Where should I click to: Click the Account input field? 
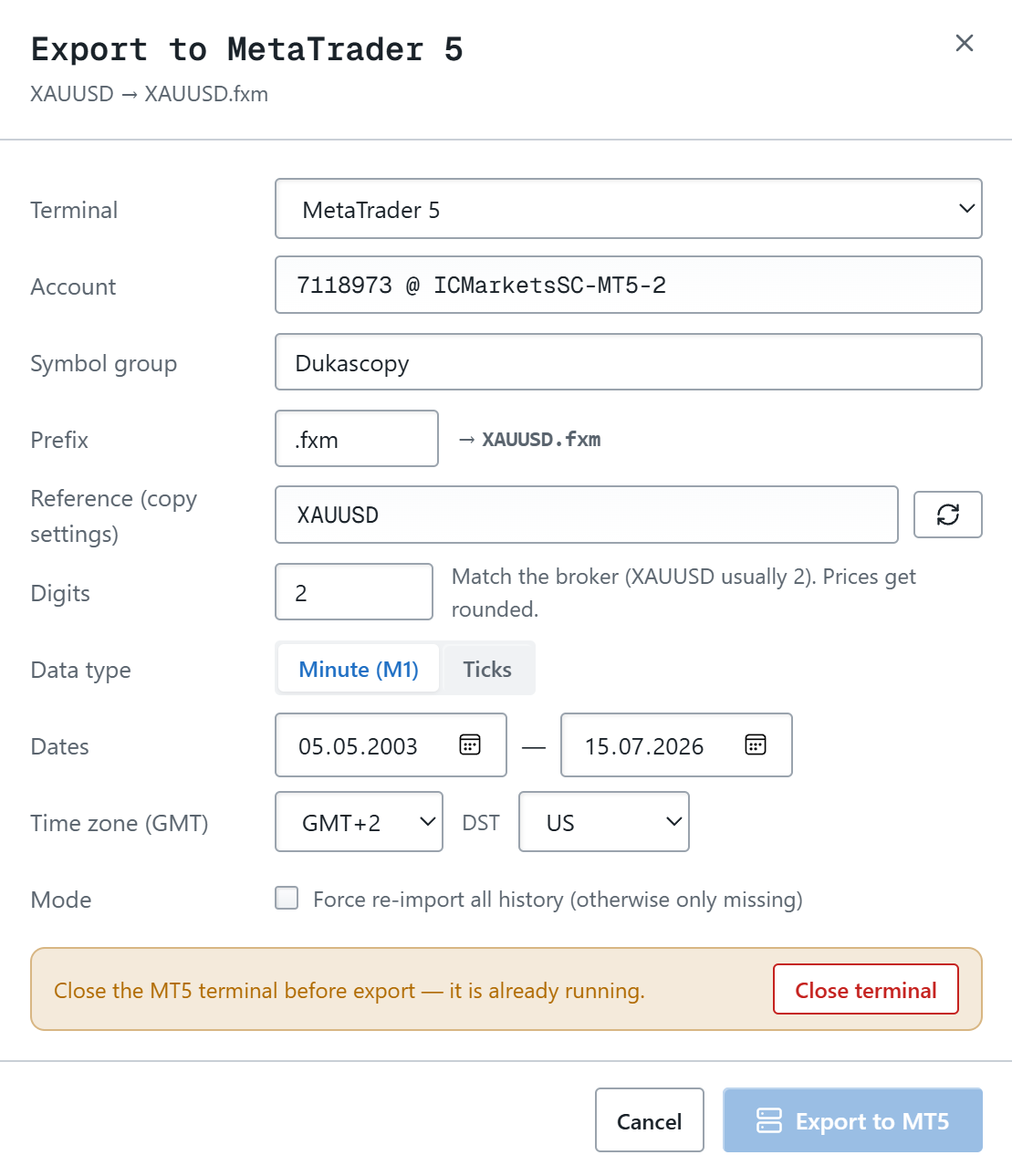click(628, 285)
